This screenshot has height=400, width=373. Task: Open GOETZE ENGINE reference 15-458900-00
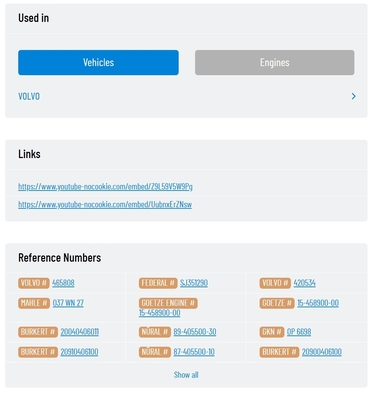coord(160,313)
